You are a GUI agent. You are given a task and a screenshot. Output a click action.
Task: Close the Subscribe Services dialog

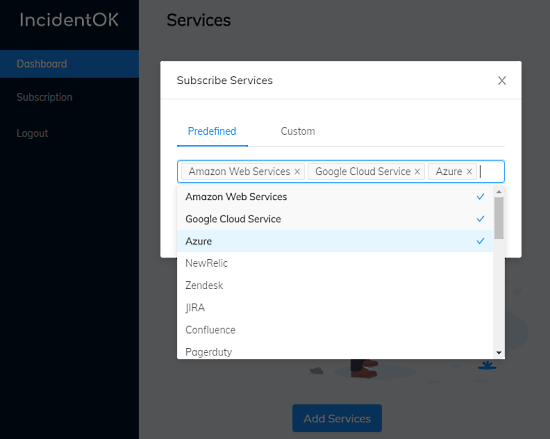tap(502, 81)
